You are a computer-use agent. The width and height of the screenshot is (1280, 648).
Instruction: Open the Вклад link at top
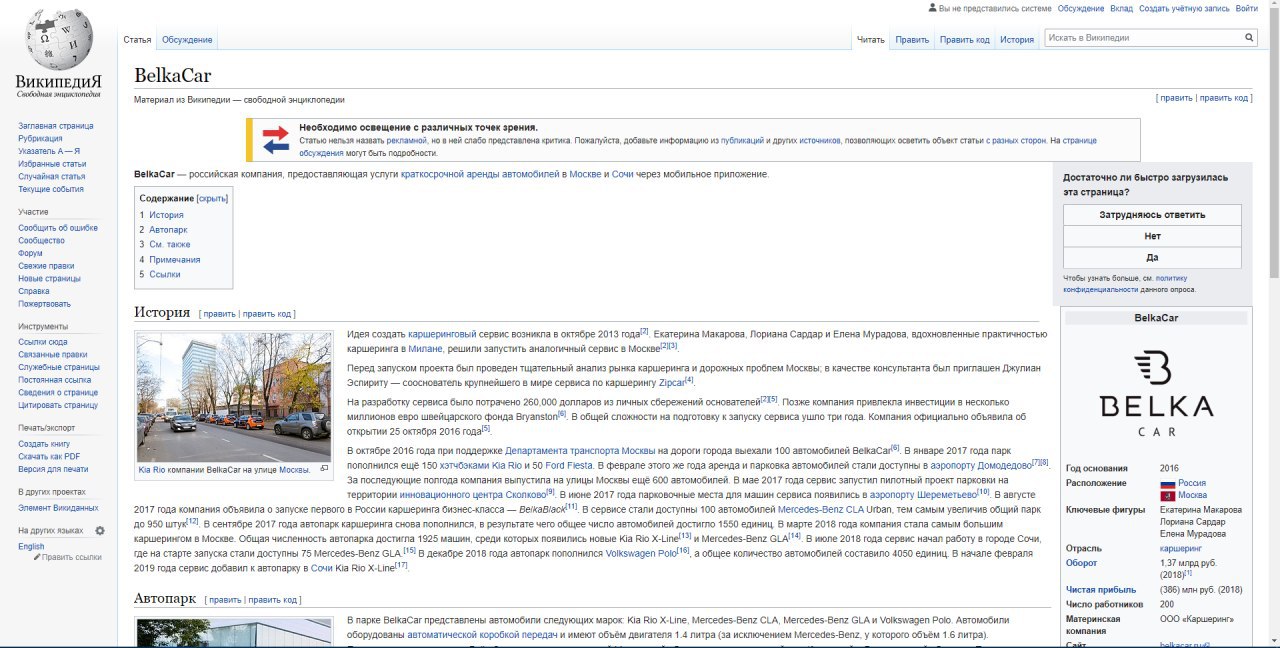tap(1122, 8)
